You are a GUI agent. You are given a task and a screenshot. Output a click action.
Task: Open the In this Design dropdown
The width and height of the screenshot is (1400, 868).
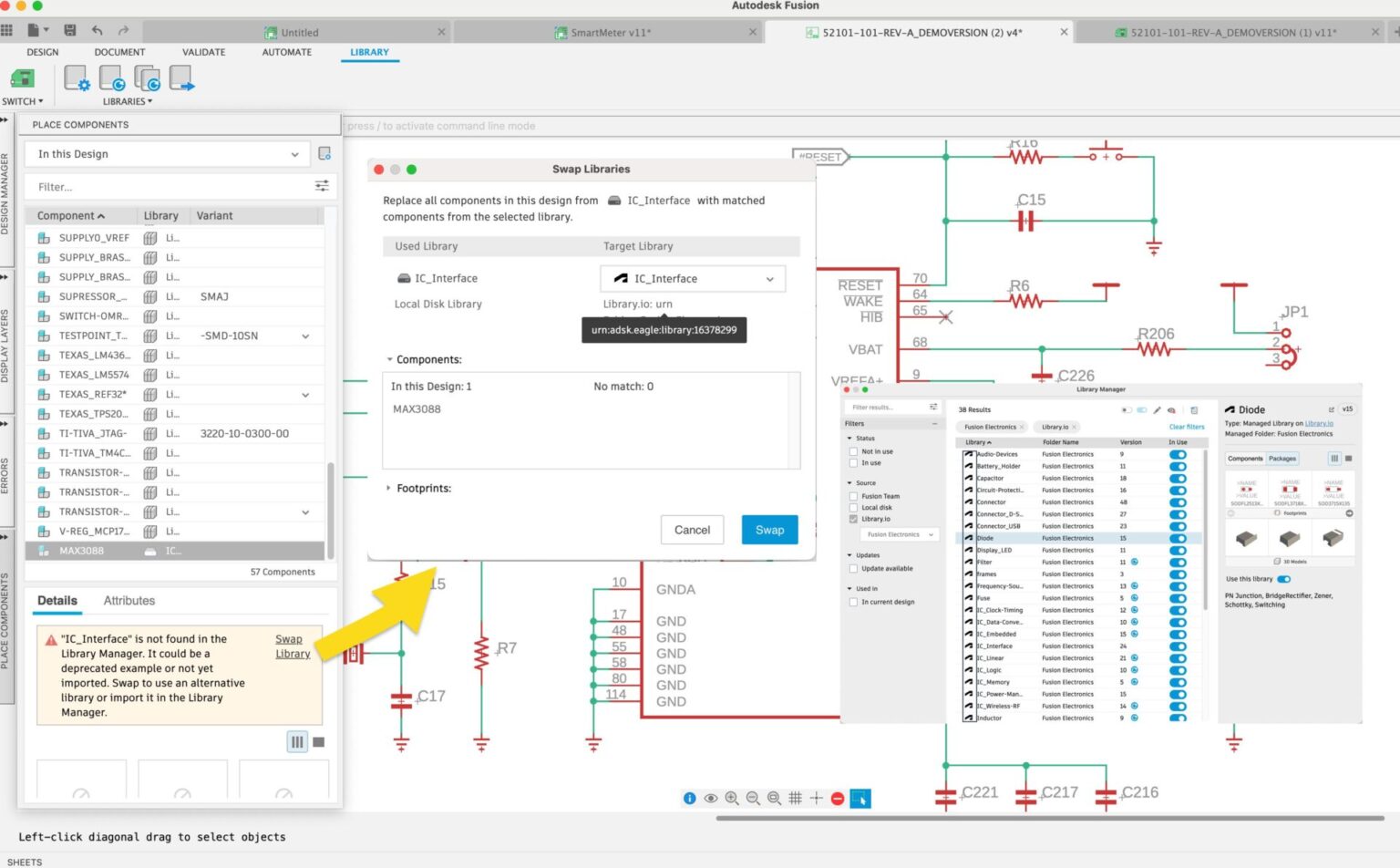[167, 154]
